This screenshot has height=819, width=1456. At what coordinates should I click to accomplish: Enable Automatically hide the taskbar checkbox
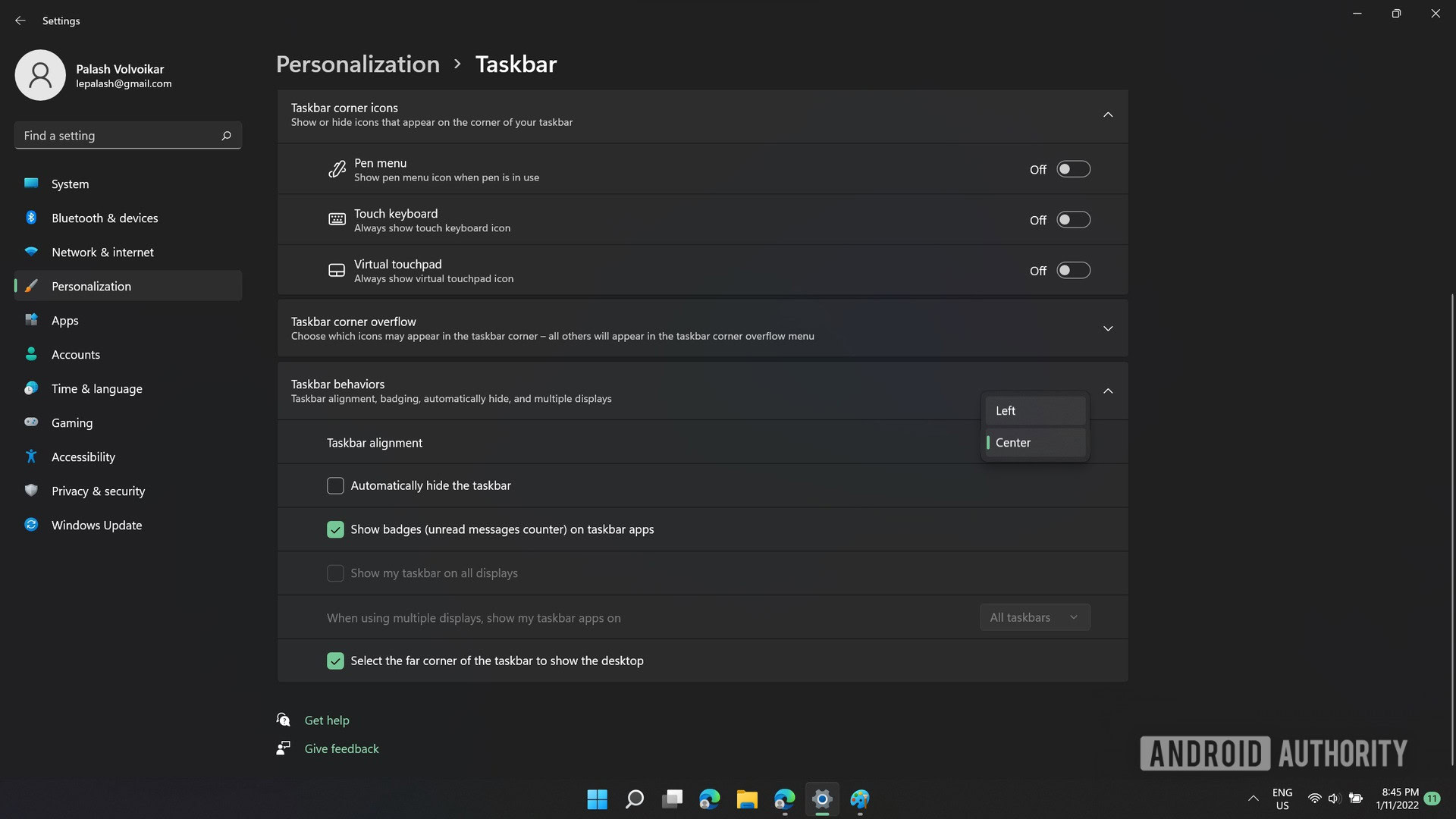(335, 485)
